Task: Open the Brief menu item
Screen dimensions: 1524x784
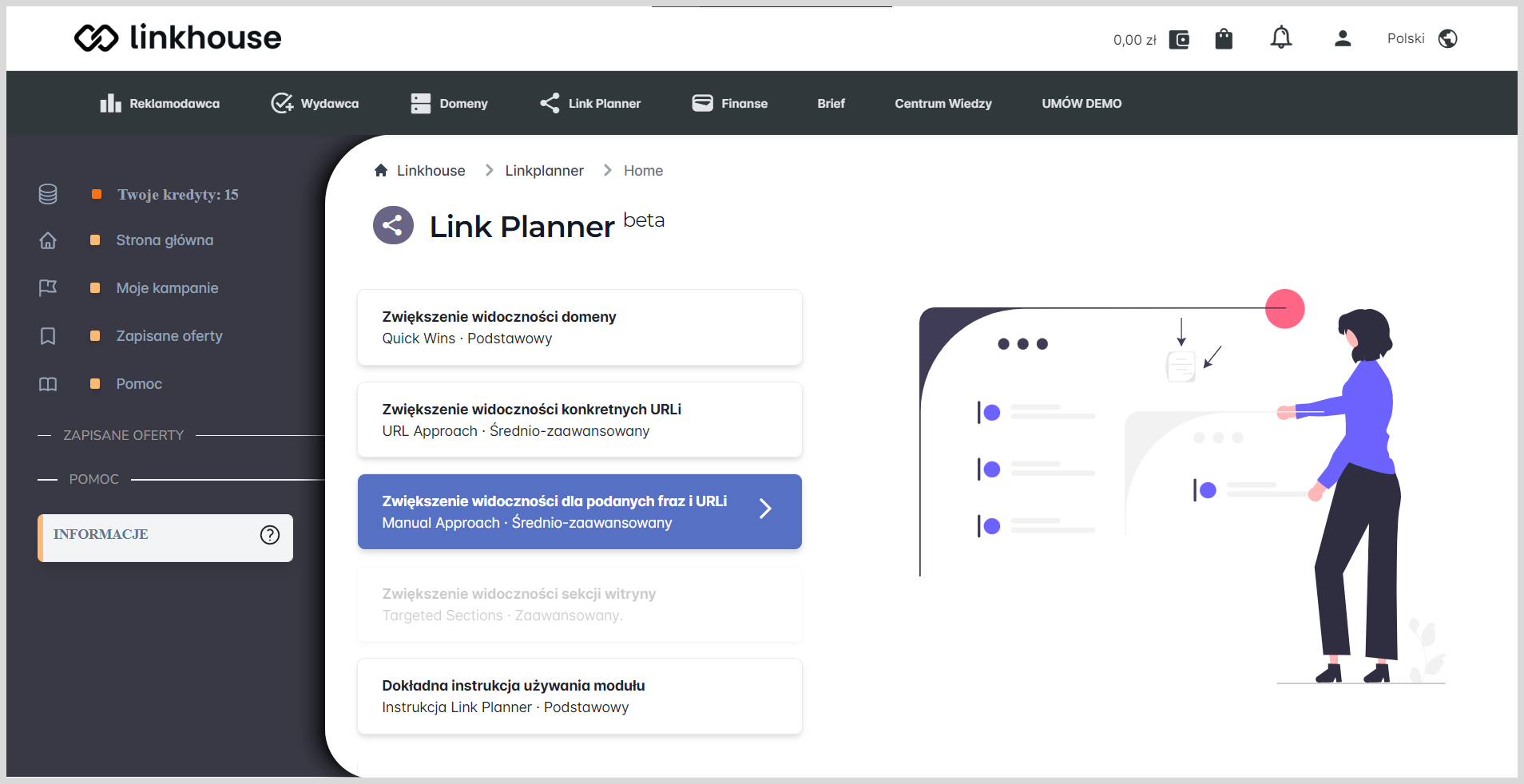Action: (831, 103)
